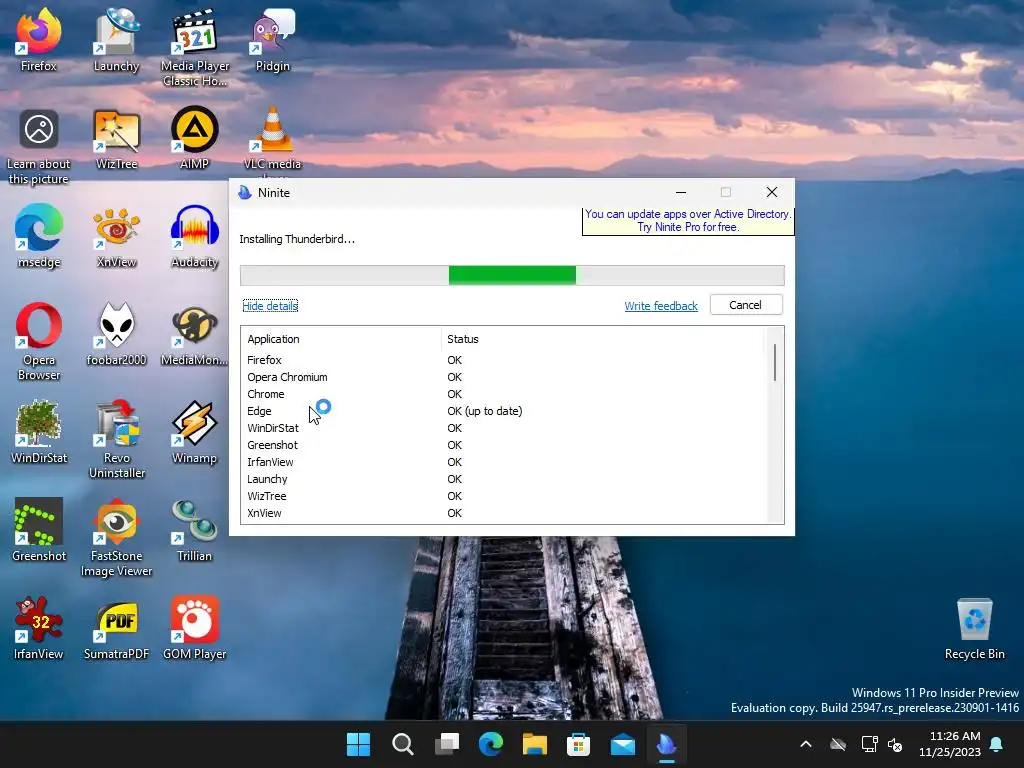1024x768 pixels.
Task: Click the network tray icon
Action: (869, 744)
